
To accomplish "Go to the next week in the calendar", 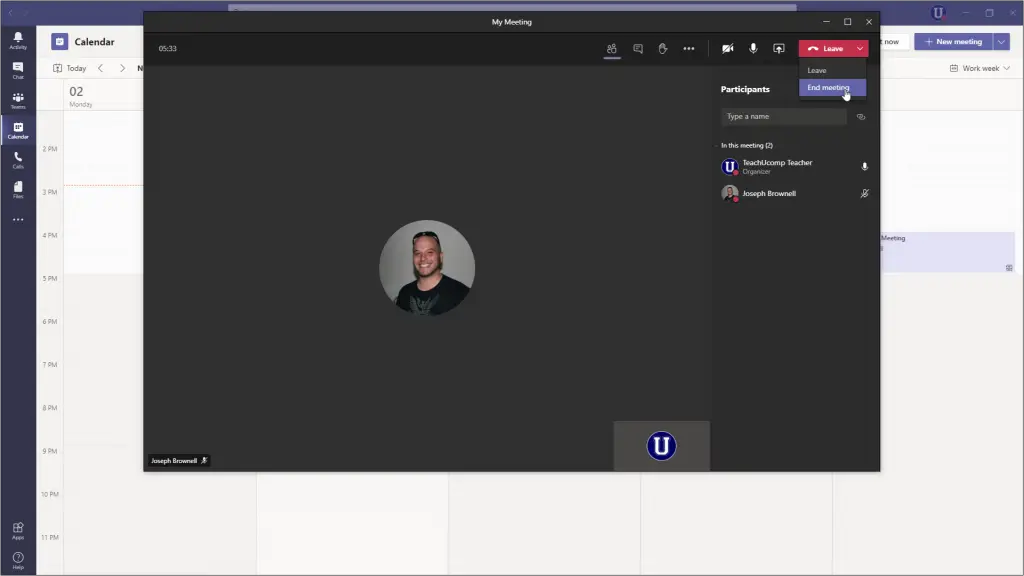I will coord(122,68).
